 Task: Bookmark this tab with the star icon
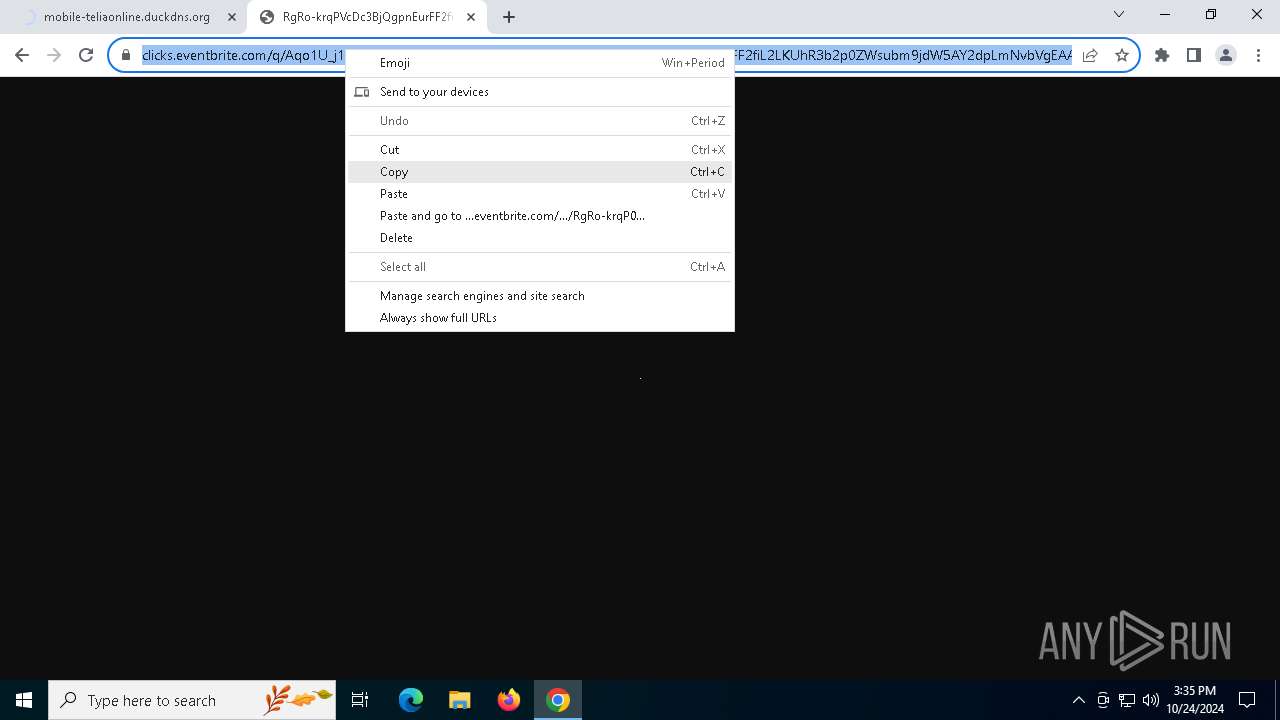pos(1122,55)
